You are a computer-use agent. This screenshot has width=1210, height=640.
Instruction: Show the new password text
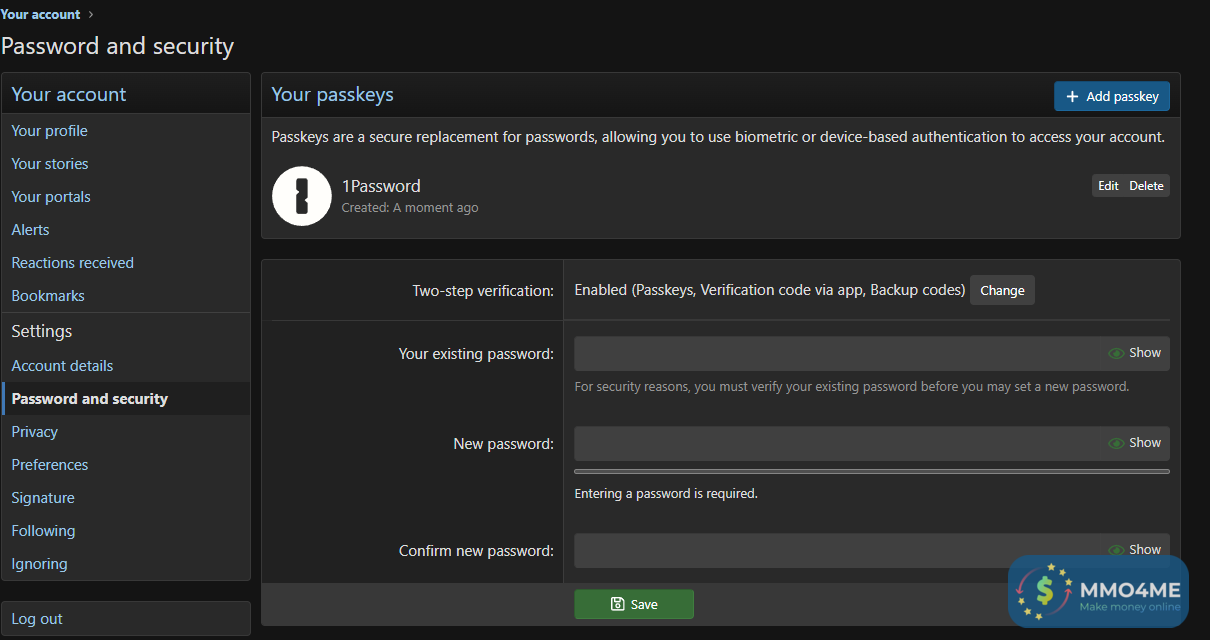click(x=1134, y=443)
